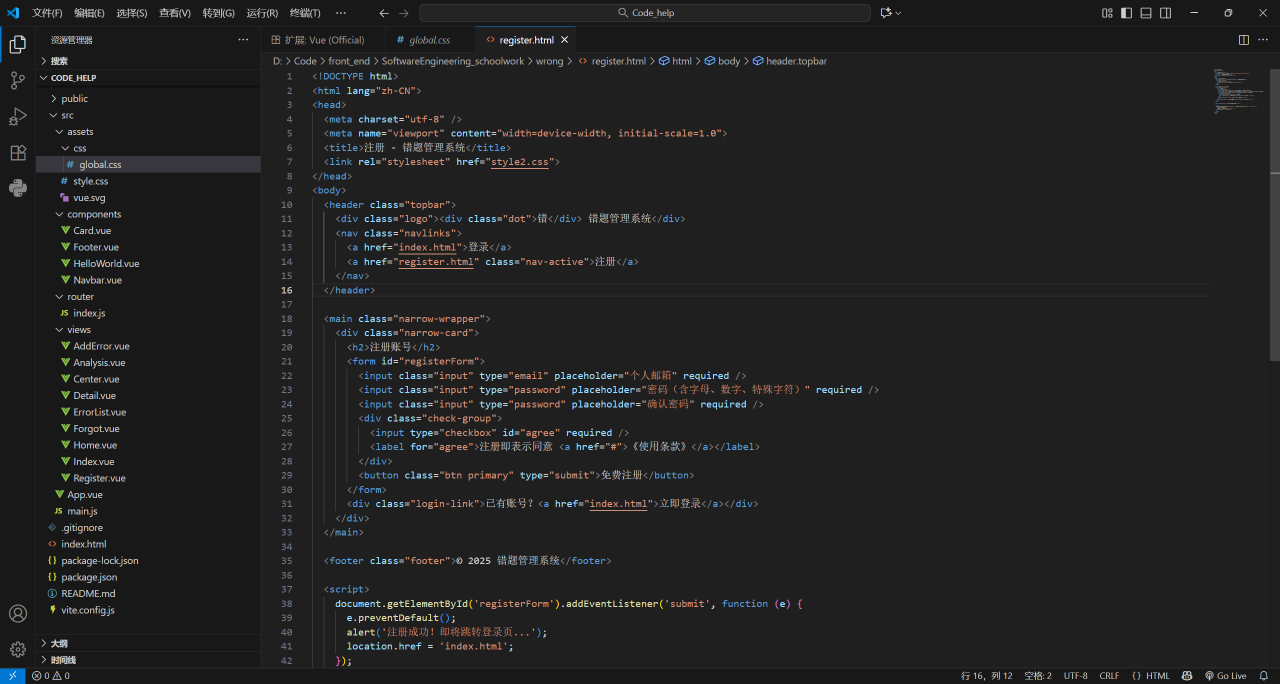Screen dimensions: 1280x684
Task: Open the 文件(F) menu
Action: 47,13
